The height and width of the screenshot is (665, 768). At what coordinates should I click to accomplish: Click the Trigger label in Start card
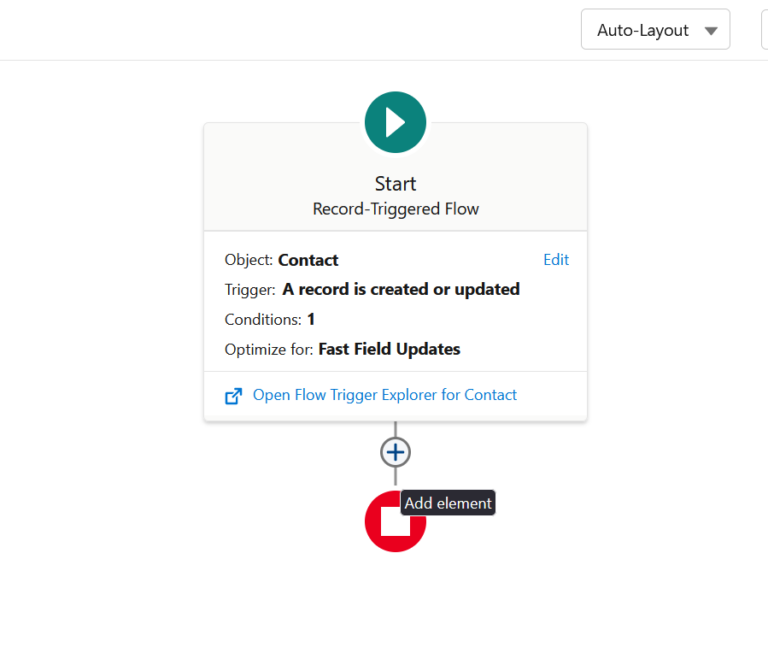250,290
